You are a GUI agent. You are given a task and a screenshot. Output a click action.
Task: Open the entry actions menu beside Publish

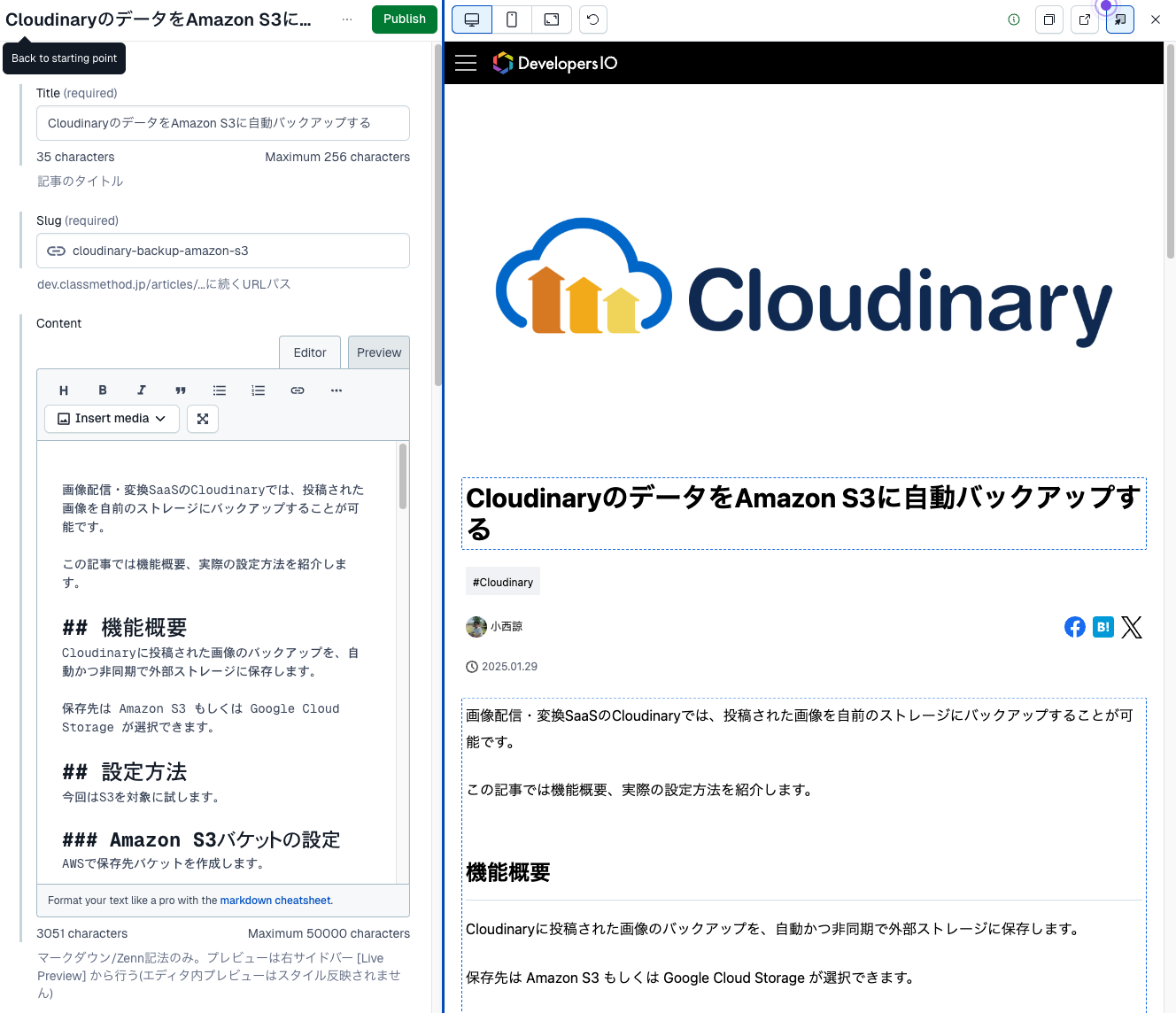(x=347, y=19)
